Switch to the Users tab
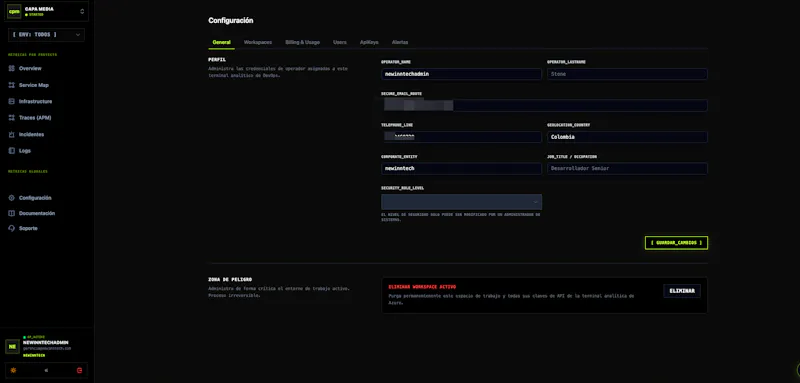Image resolution: width=800 pixels, height=383 pixels. [x=340, y=42]
